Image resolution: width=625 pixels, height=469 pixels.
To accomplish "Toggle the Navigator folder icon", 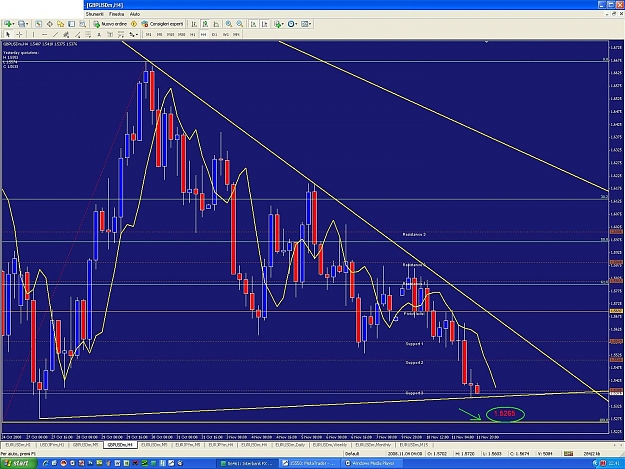I will [x=60, y=24].
